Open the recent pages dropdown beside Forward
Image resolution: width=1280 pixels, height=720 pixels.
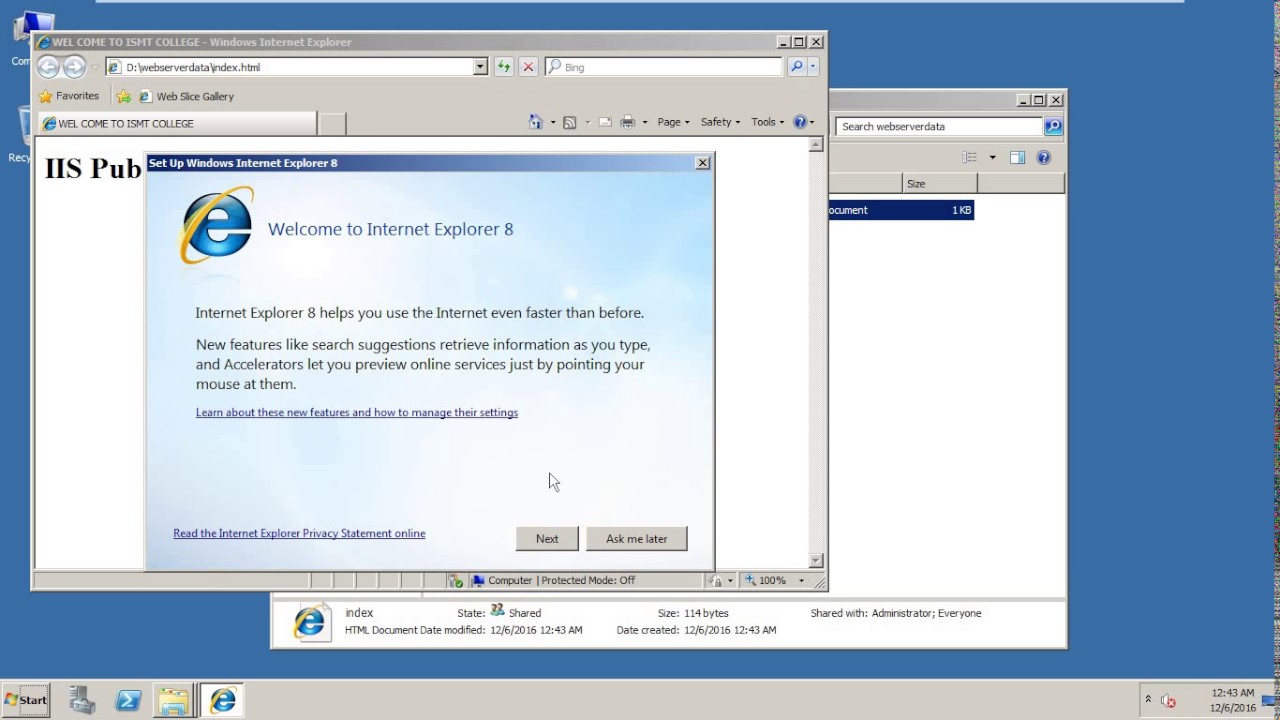click(94, 67)
